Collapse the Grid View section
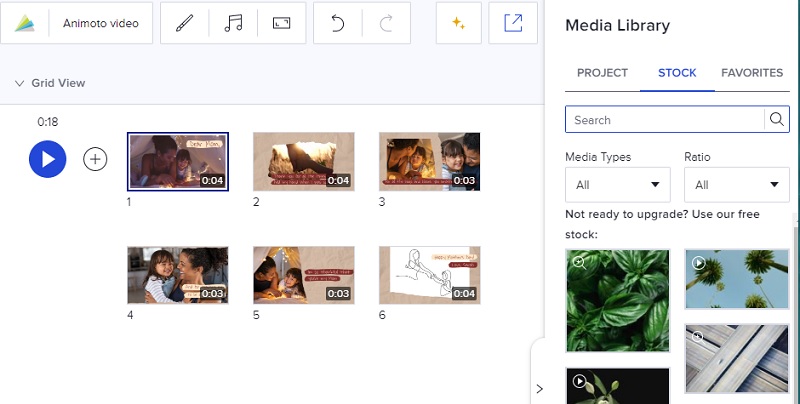 click(19, 84)
